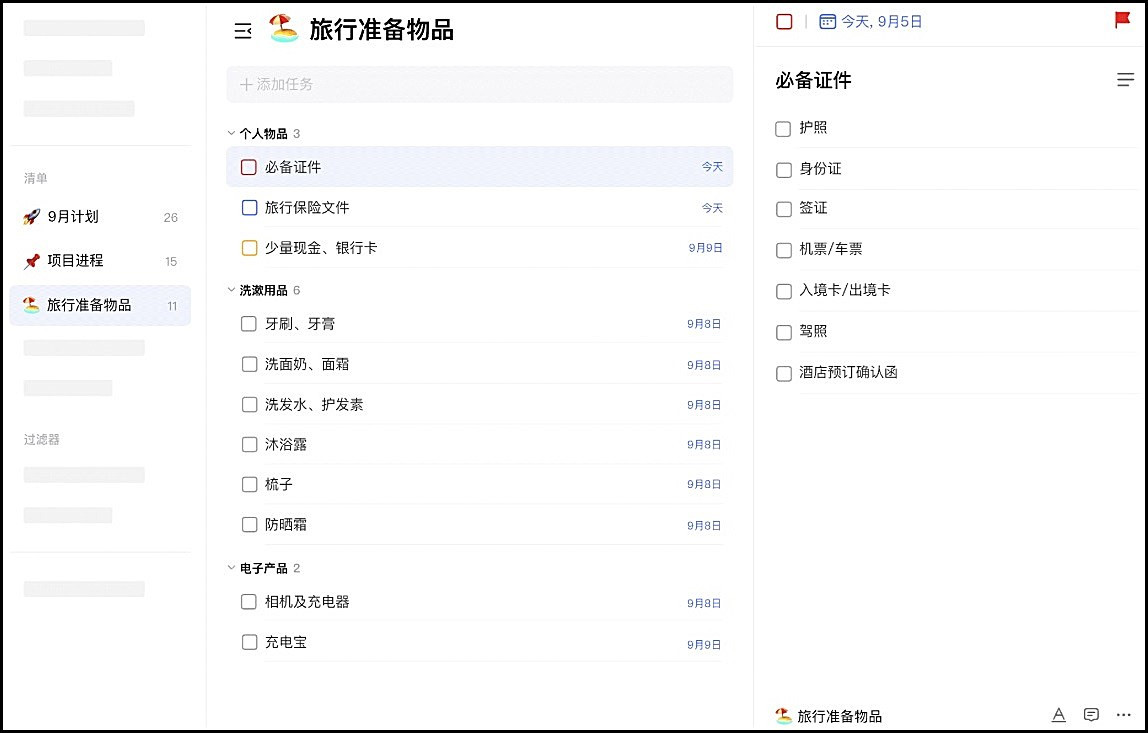Open the subtask list options icon
The height and width of the screenshot is (733, 1148).
(x=1125, y=80)
